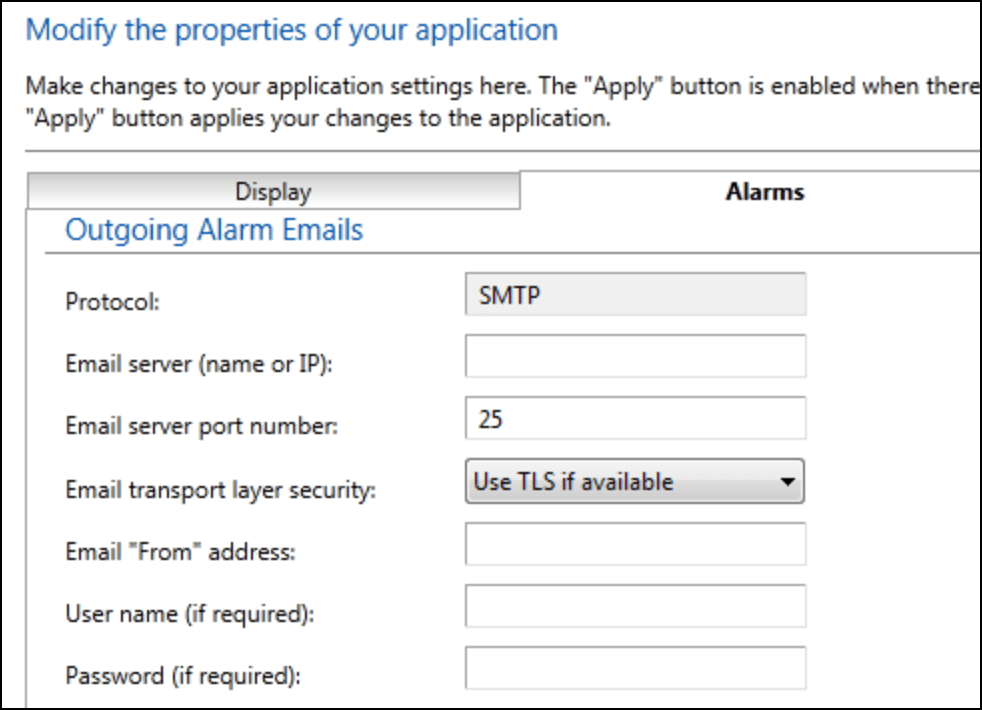Focus the Email From address input box
Image resolution: width=982 pixels, height=710 pixels.
click(635, 544)
